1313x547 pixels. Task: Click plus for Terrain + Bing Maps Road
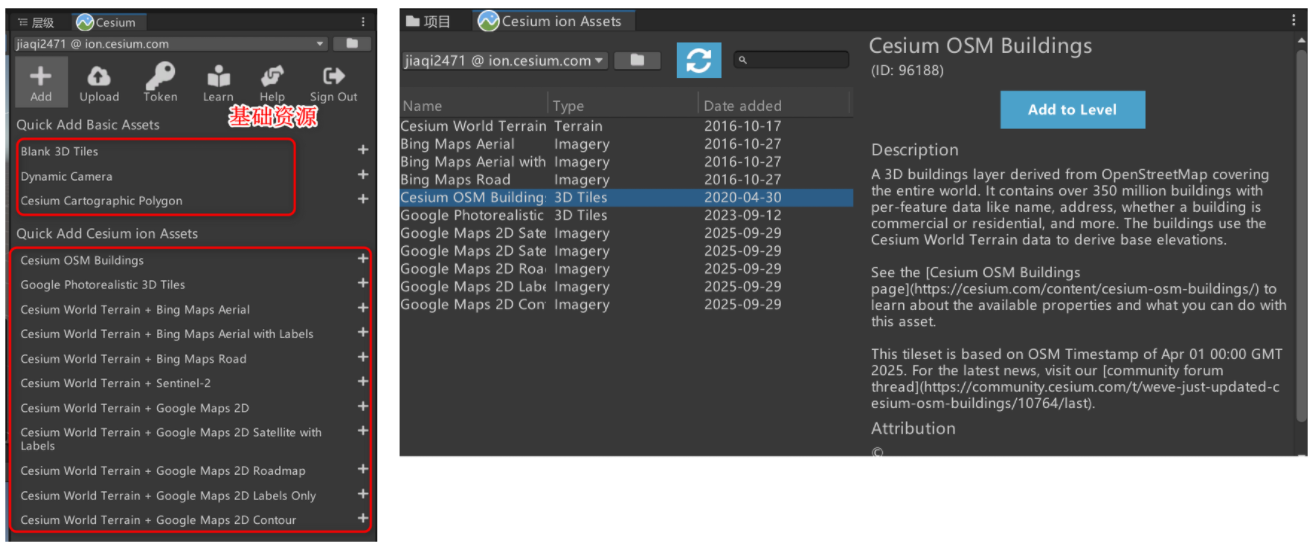(x=363, y=357)
